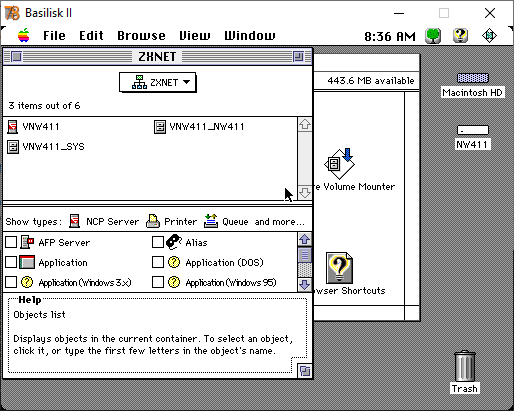Select the VNW411 object name
The image size is (514, 411).
click(x=41, y=127)
